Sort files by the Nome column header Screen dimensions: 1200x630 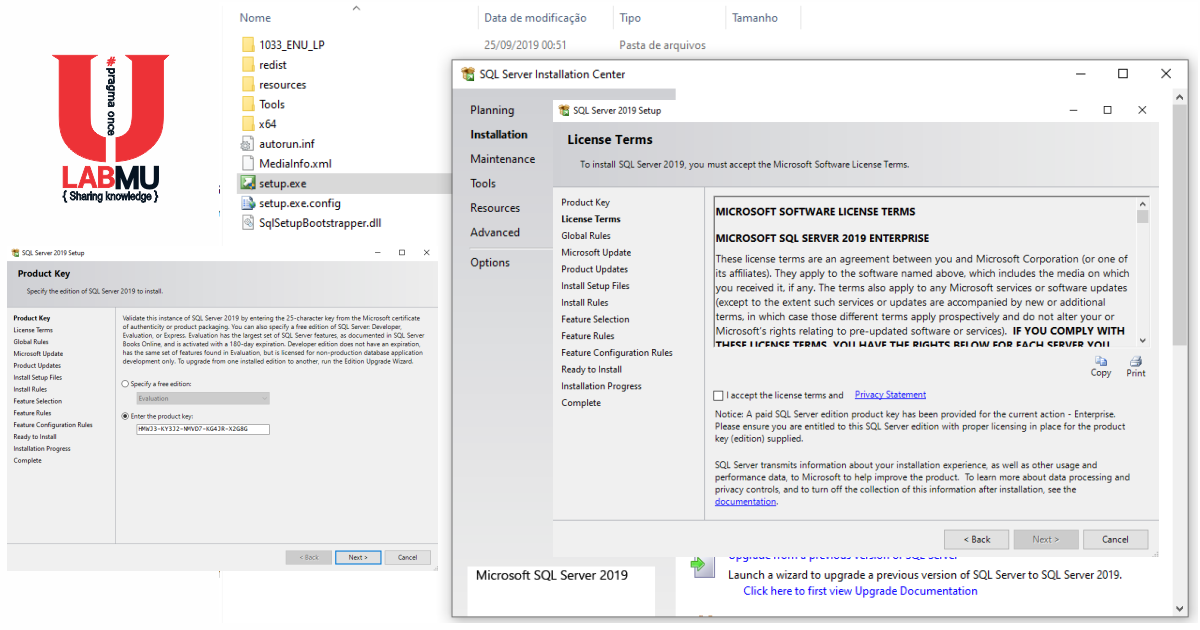[x=255, y=18]
